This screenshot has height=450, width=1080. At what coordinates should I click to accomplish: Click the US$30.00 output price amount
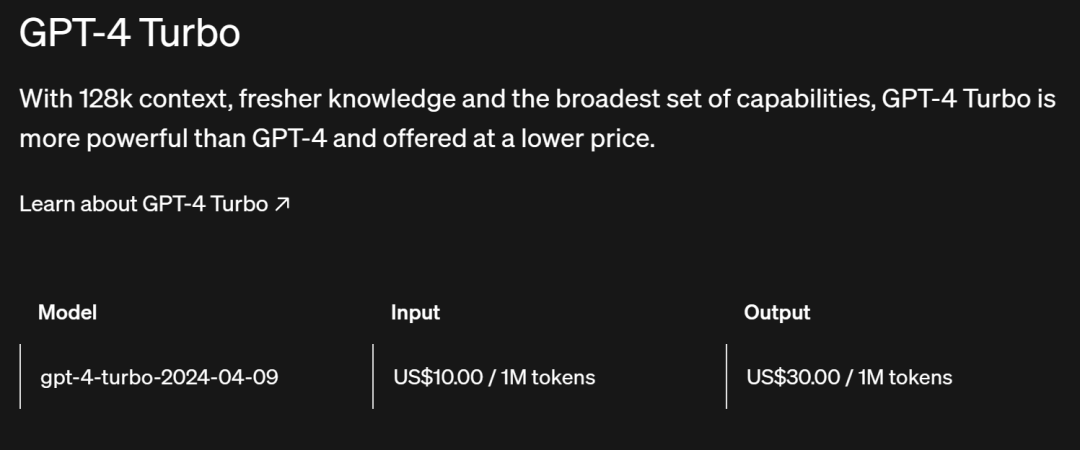point(791,377)
